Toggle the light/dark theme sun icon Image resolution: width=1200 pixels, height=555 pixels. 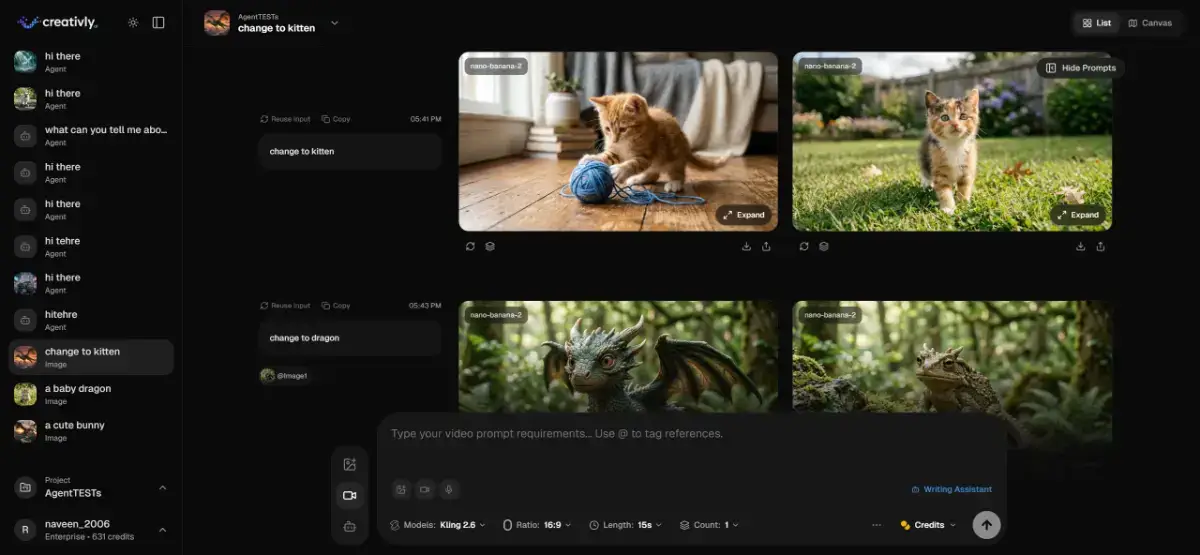point(133,22)
